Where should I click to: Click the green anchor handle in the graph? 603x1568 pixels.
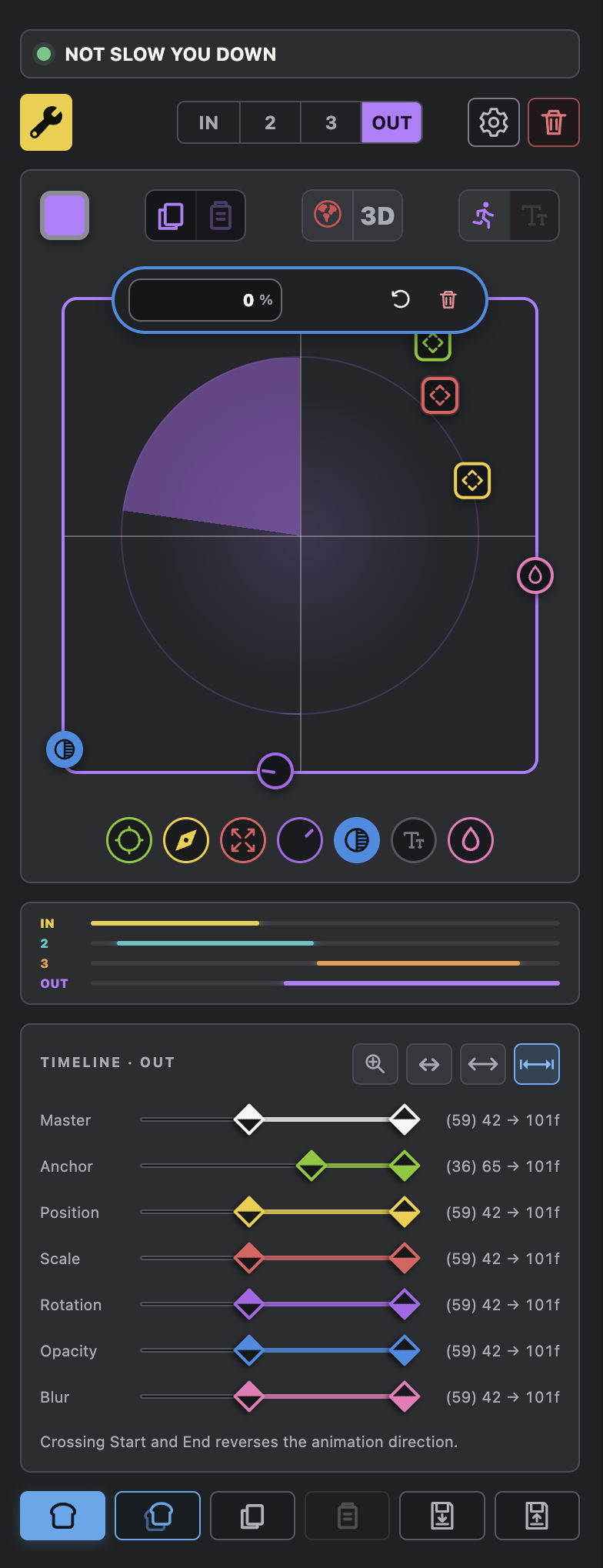coord(433,345)
